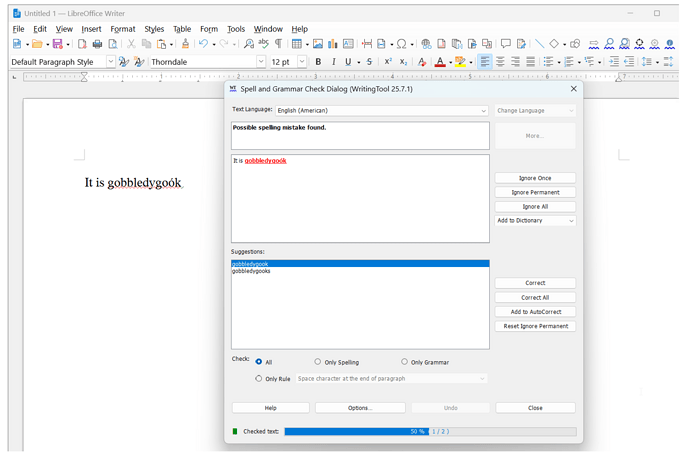Click the Clone Formatting paintbrush icon
This screenshot has height=467, width=690.
pyautogui.click(x=185, y=44)
